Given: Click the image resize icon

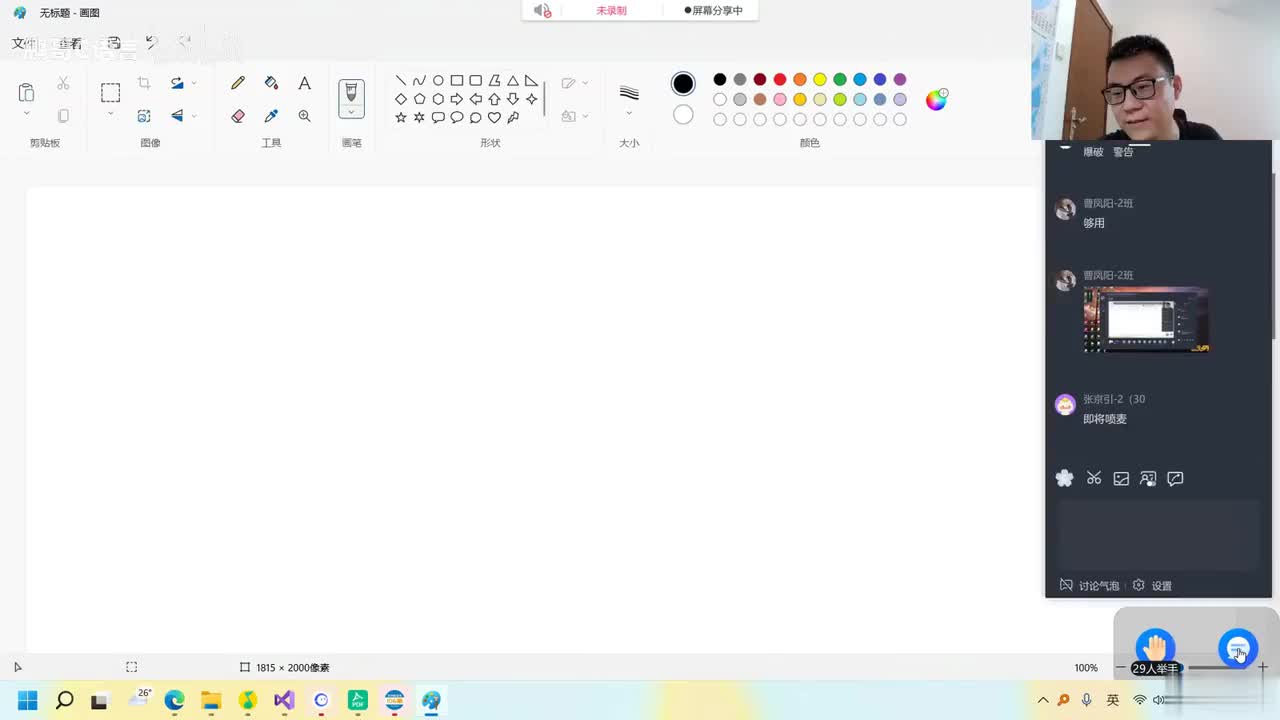Looking at the screenshot, I should pyautogui.click(x=144, y=116).
